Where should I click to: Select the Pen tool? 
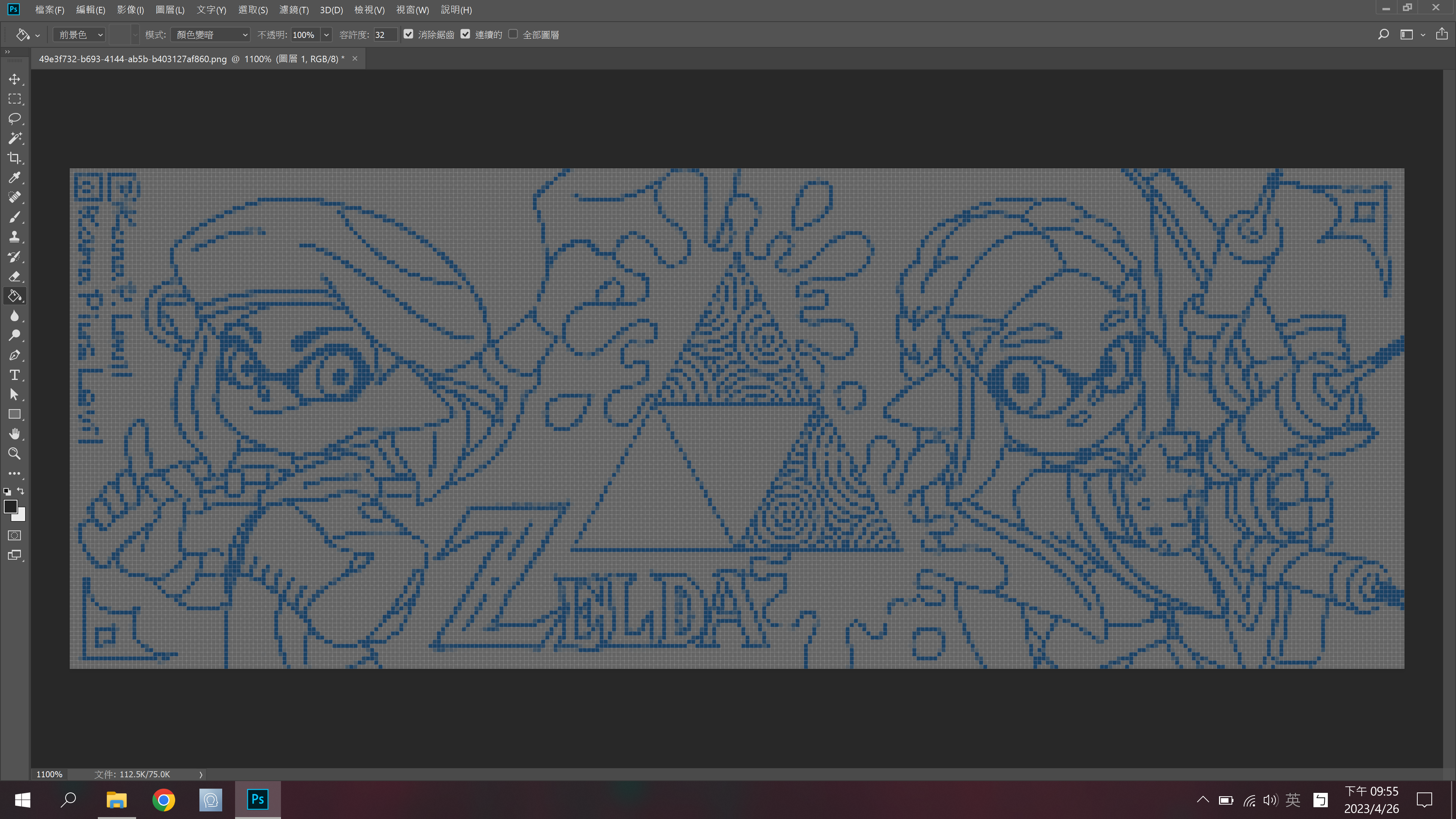15,356
